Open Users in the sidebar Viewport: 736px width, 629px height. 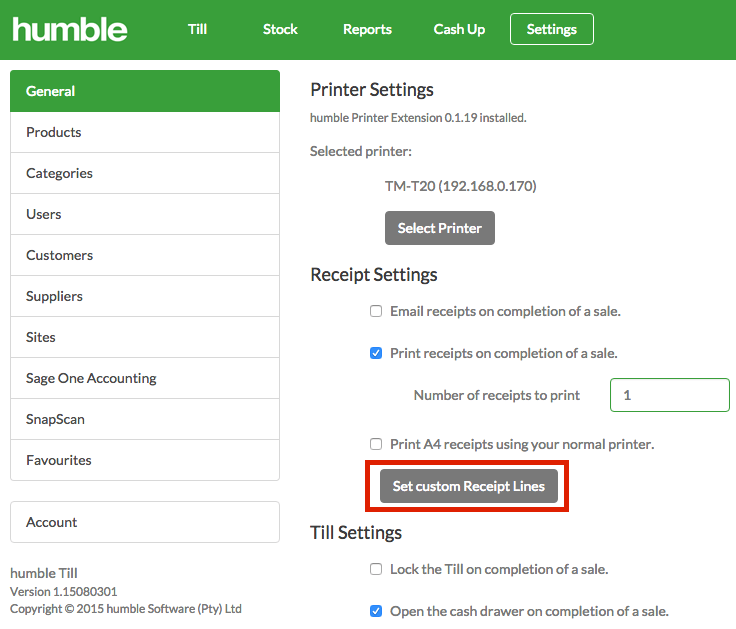pos(145,214)
